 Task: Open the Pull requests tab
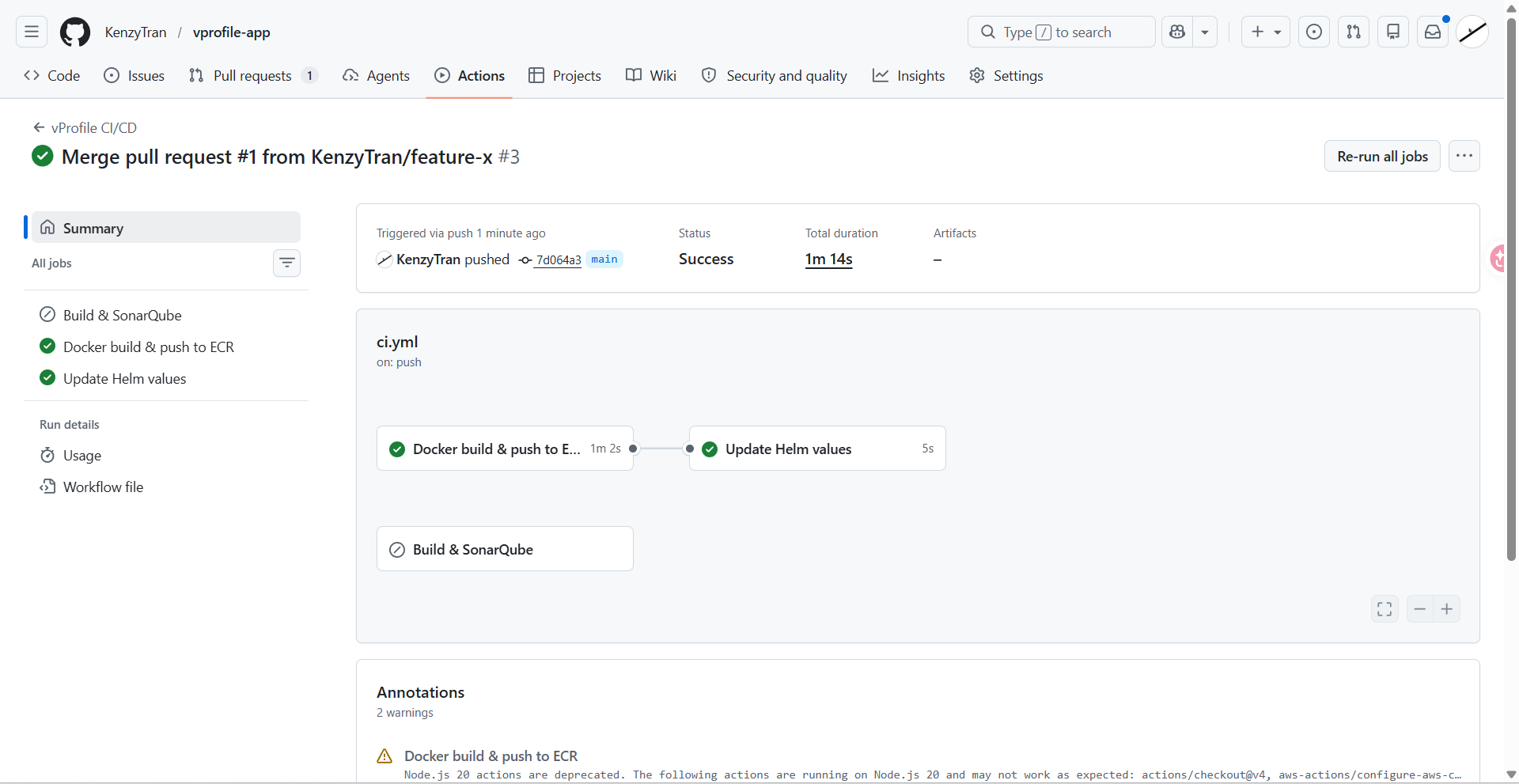coord(253,75)
